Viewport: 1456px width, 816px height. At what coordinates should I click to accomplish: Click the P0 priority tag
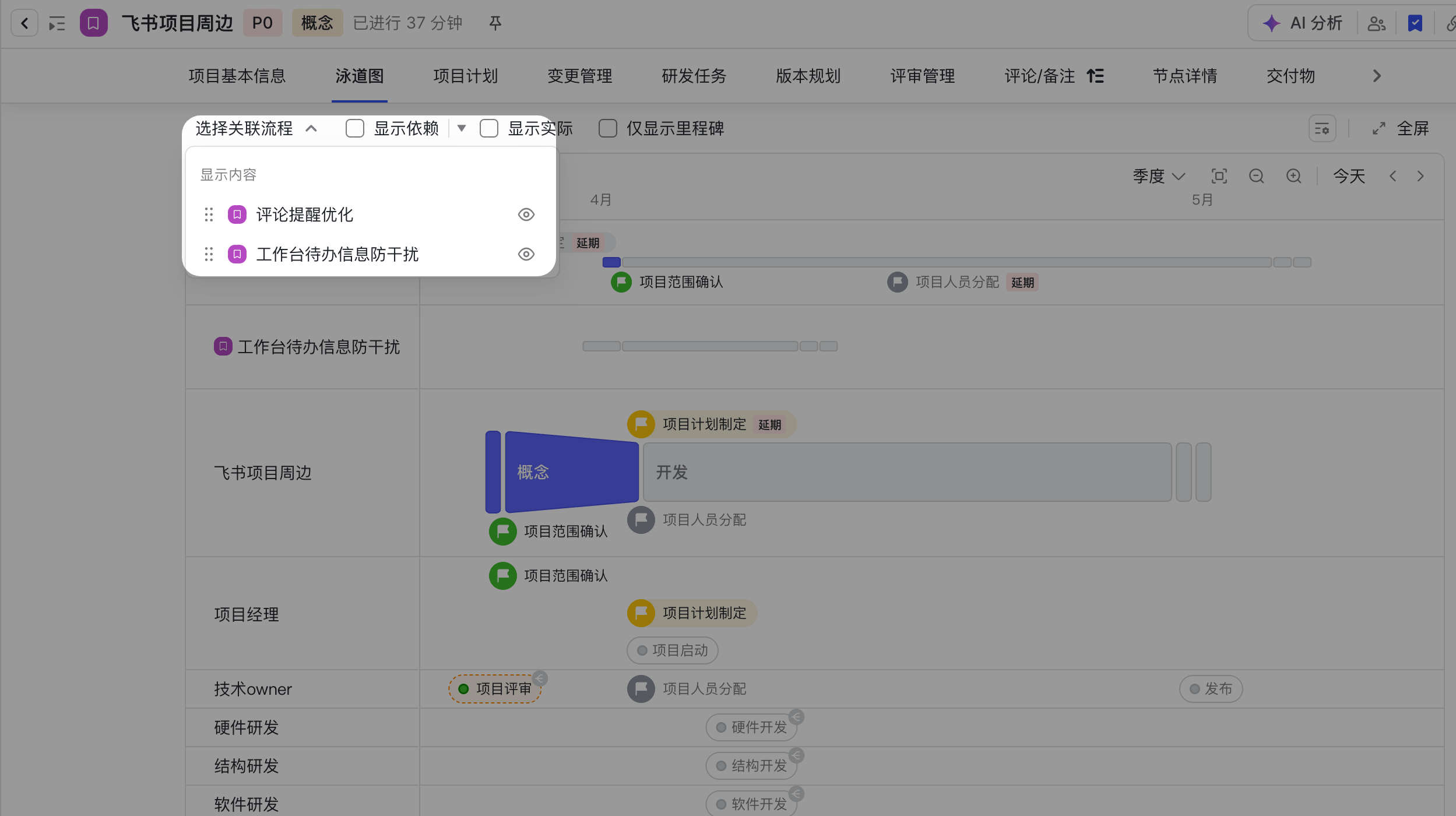[262, 23]
